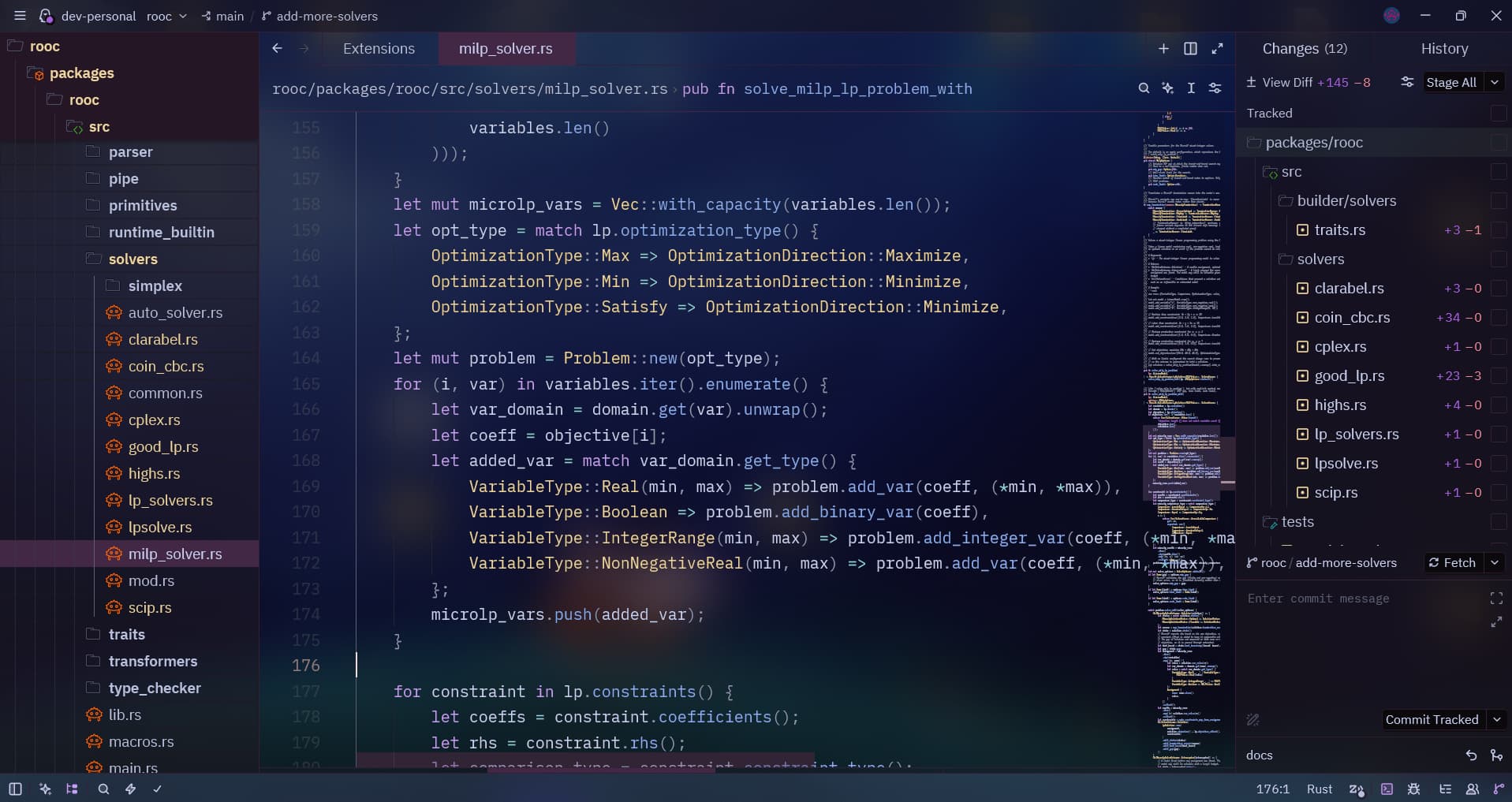Open the application hamburger menu
This screenshot has width=1512, height=802.
20,16
